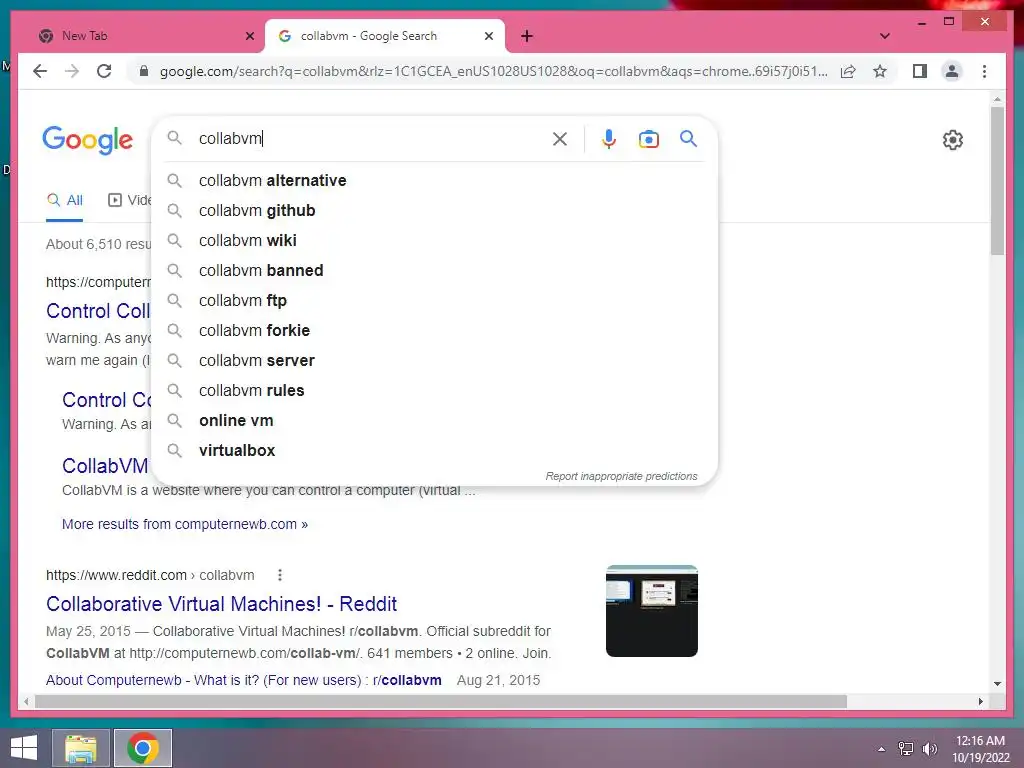Viewport: 1024px width, 768px height.
Task: Choose suggestion collabvm rules
Action: [x=434, y=391]
